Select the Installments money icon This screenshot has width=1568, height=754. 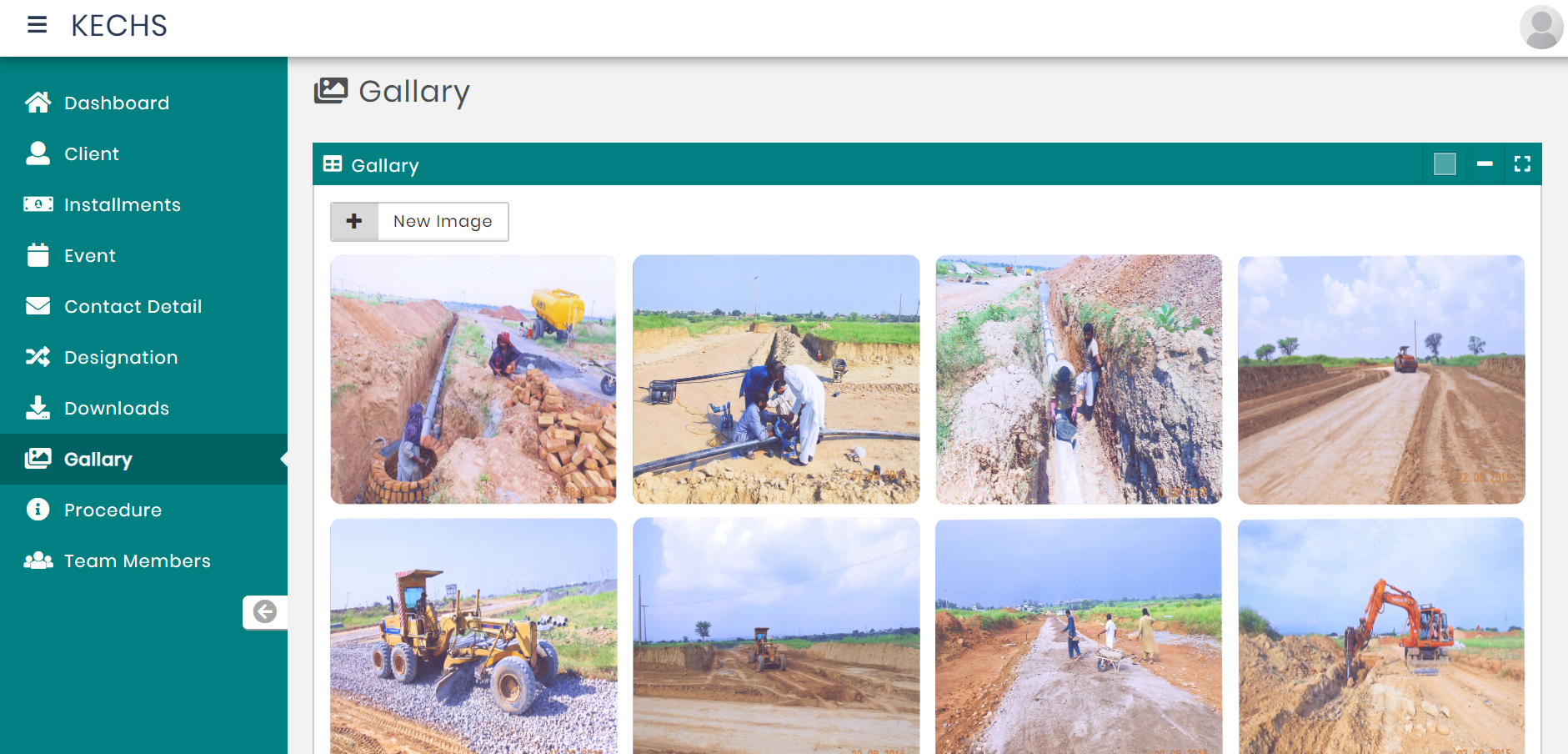[38, 204]
